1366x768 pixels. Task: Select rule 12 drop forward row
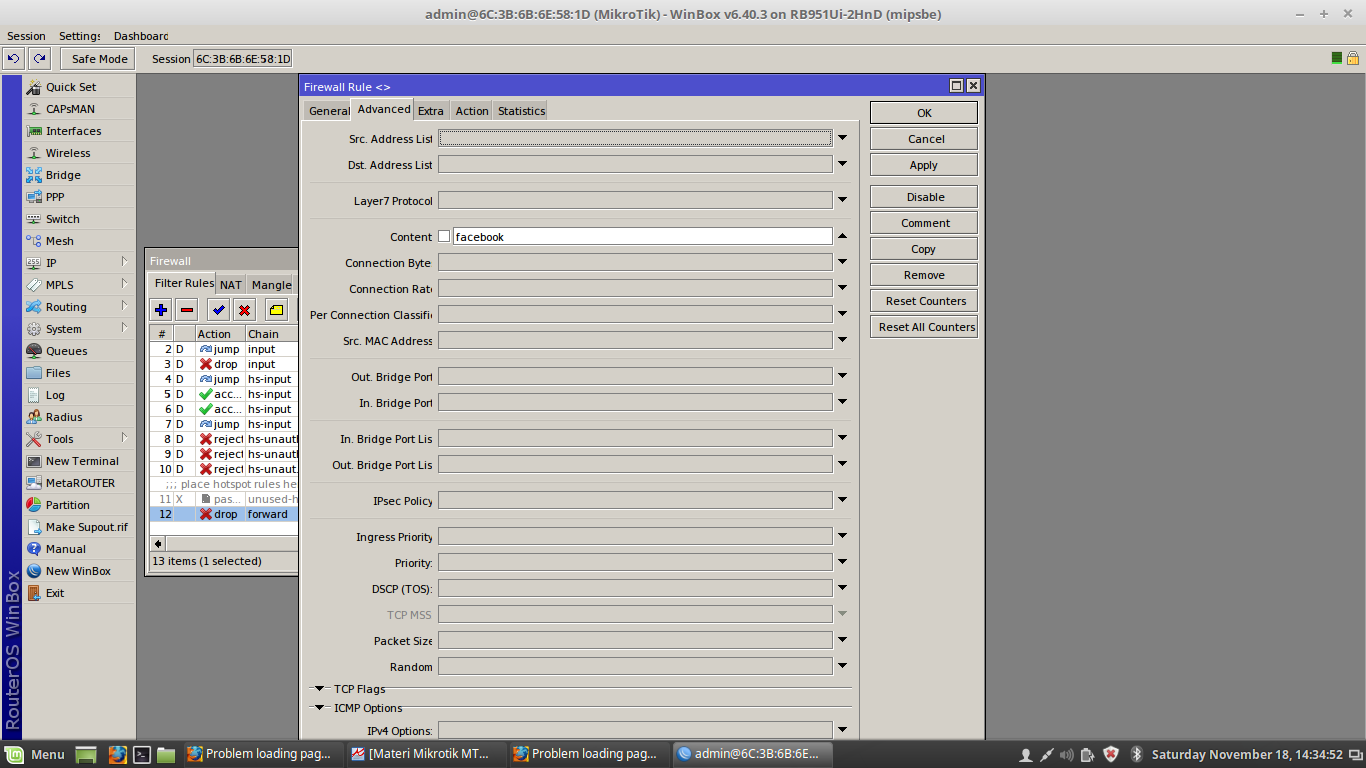pos(224,514)
